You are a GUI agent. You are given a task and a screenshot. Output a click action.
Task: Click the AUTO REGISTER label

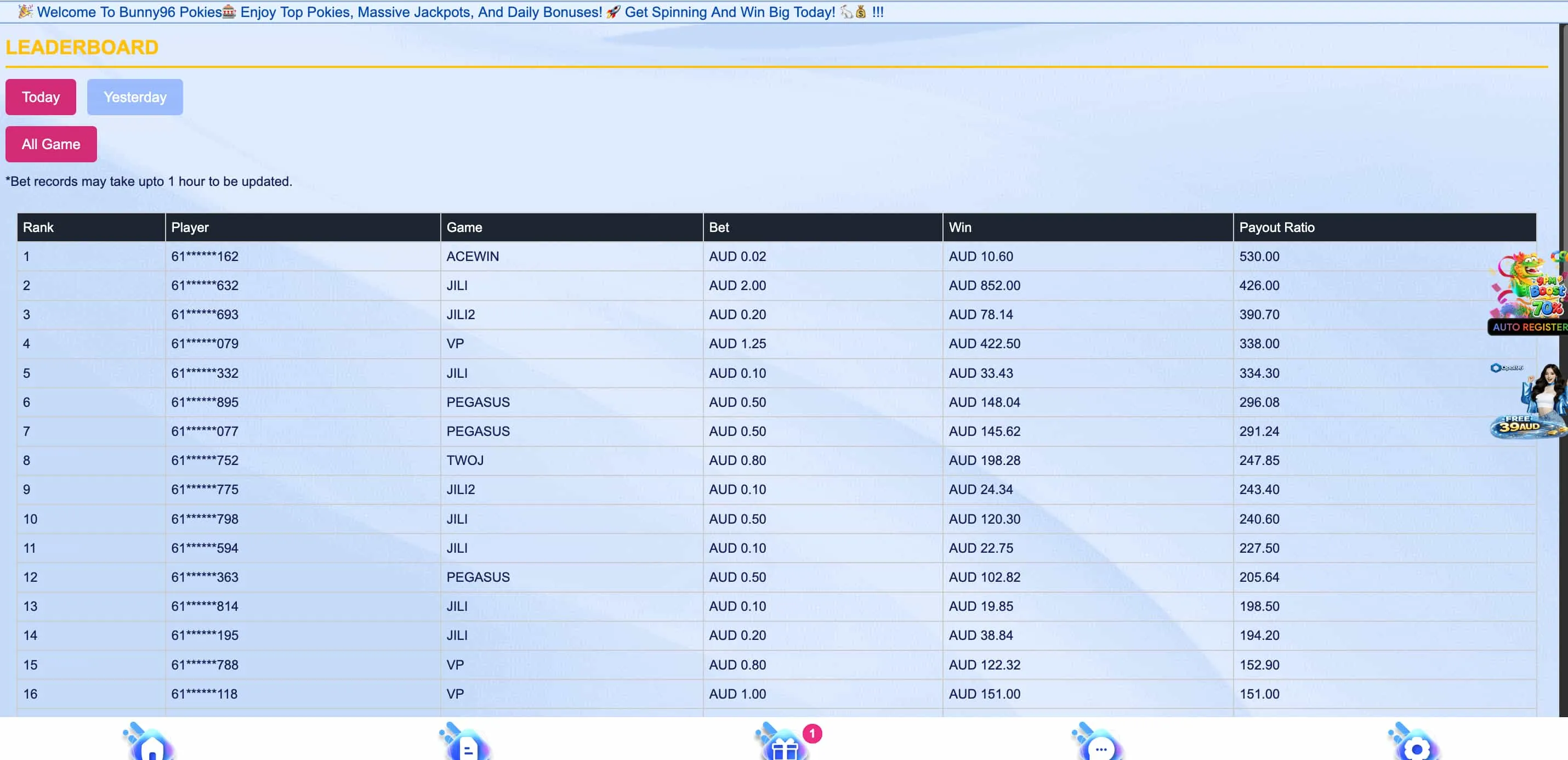pos(1529,327)
